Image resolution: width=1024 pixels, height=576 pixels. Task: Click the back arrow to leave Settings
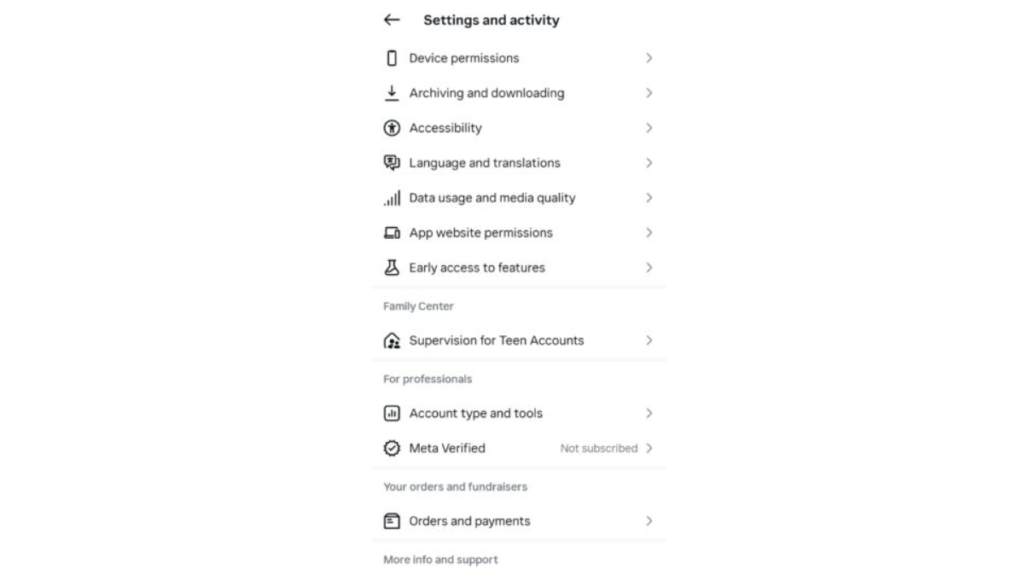coord(391,19)
